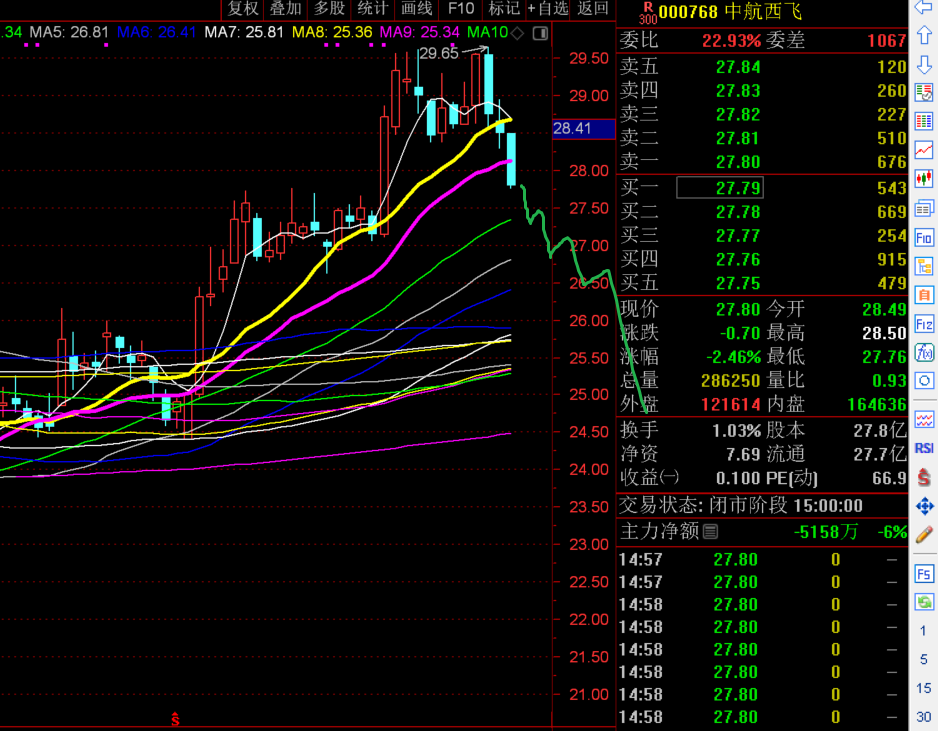Open the wavy indicator lines icon
Viewport: 938px width, 731px height.
click(x=924, y=419)
